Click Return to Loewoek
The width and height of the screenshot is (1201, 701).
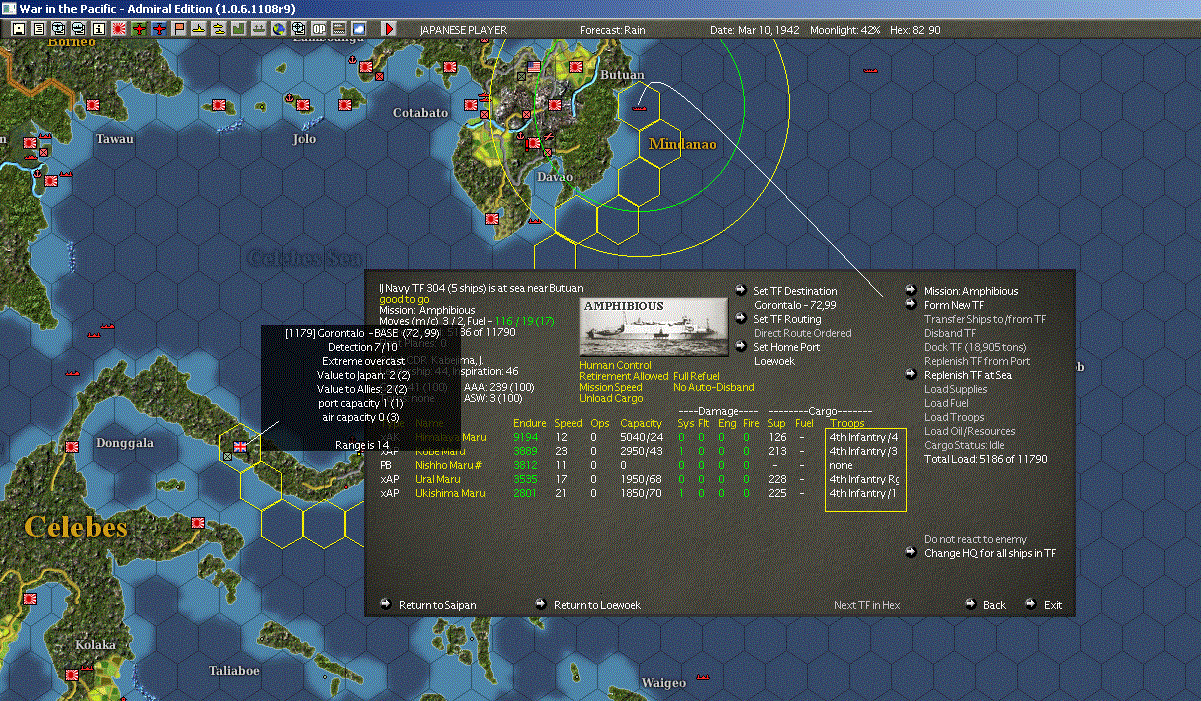click(x=597, y=605)
